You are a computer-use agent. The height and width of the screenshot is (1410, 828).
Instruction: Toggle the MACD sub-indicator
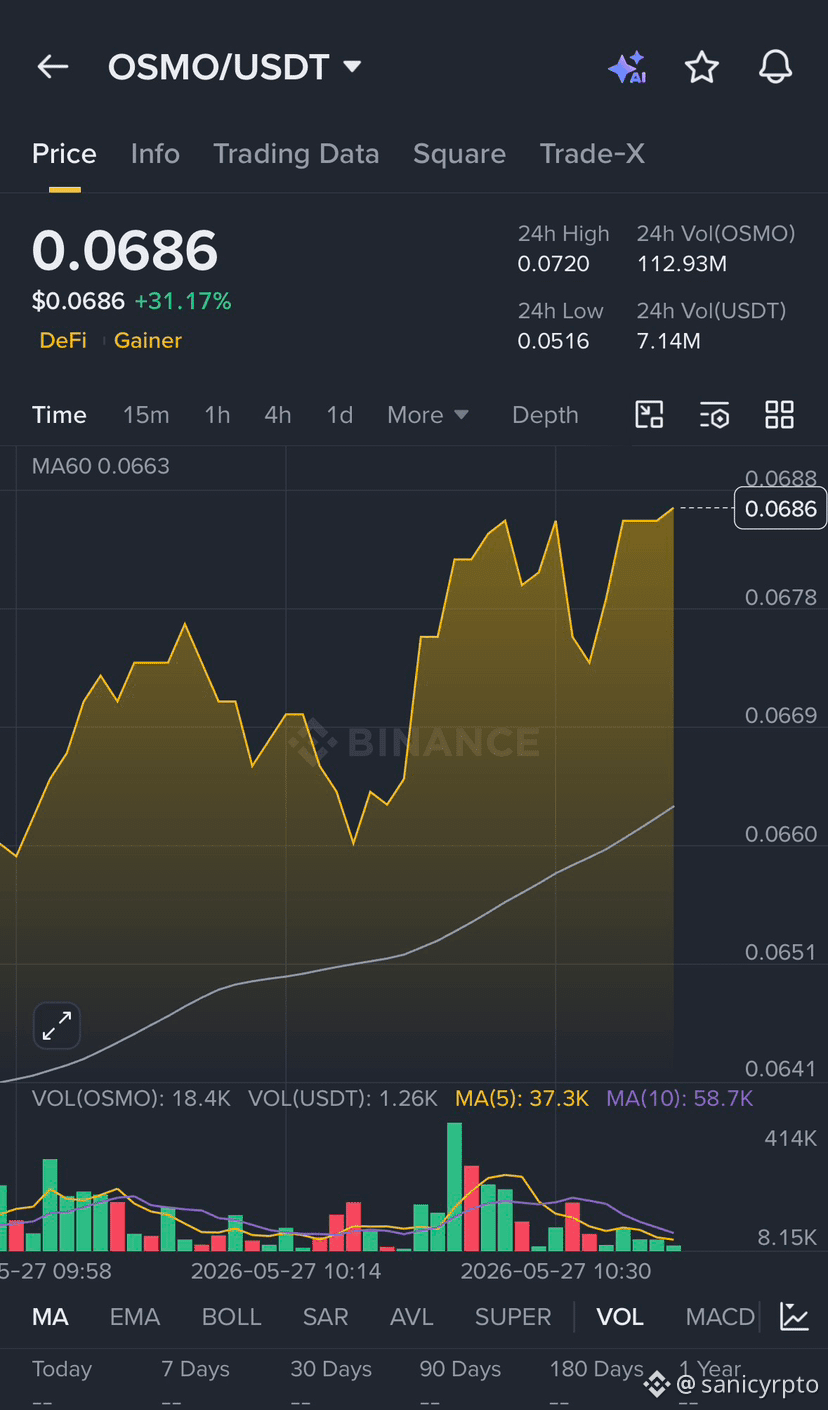click(x=720, y=1316)
